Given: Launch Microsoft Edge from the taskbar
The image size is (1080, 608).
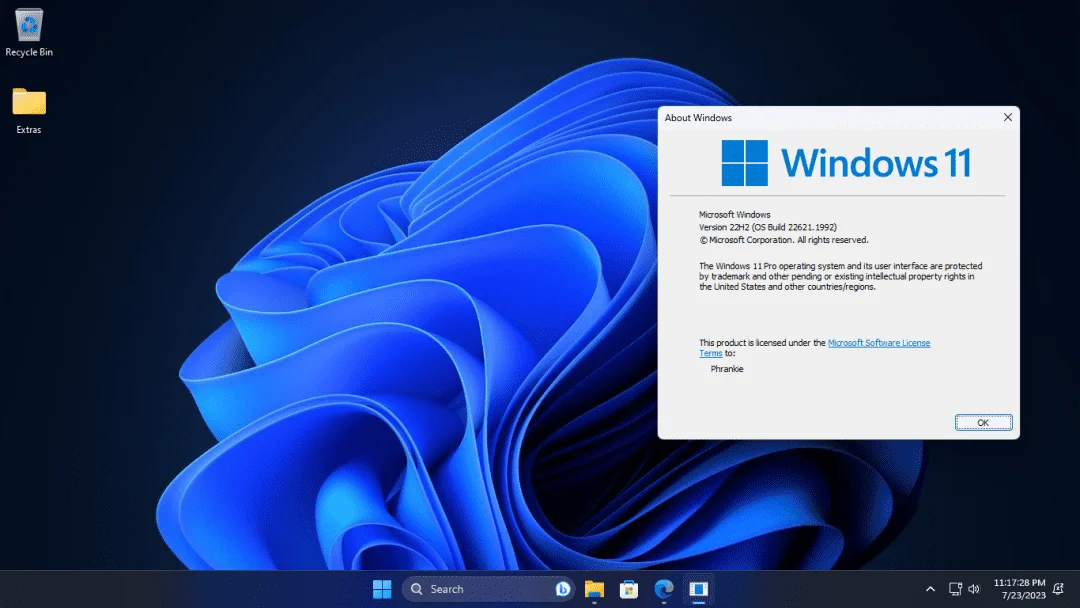Looking at the screenshot, I should click(663, 589).
